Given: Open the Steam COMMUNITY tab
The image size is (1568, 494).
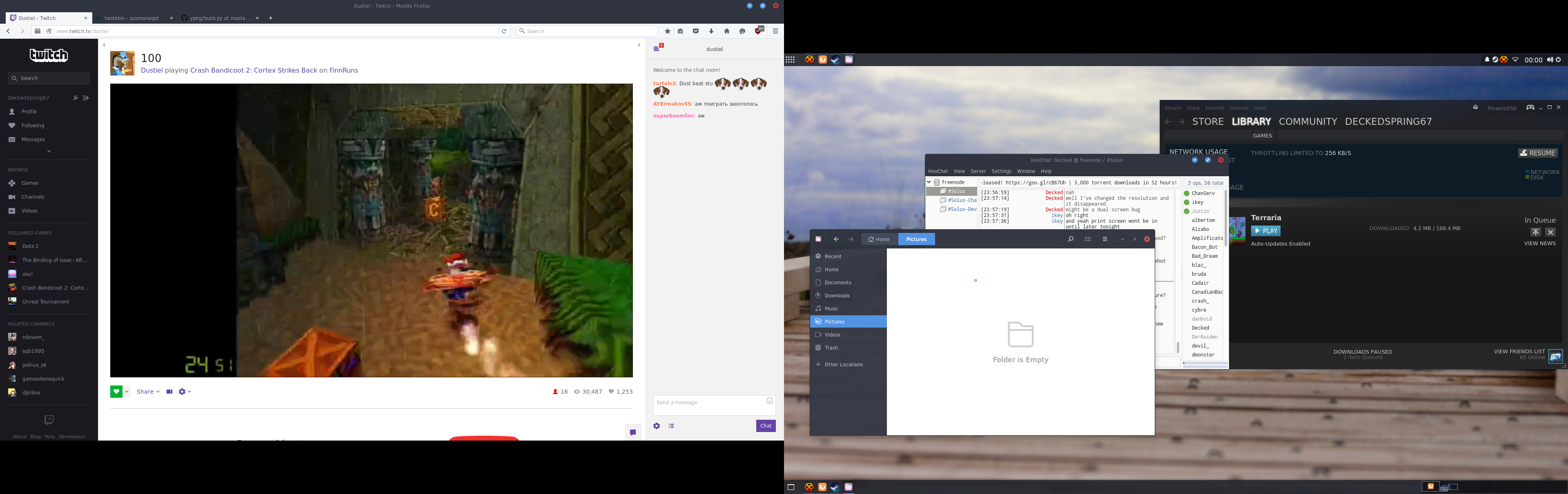Looking at the screenshot, I should point(1307,122).
